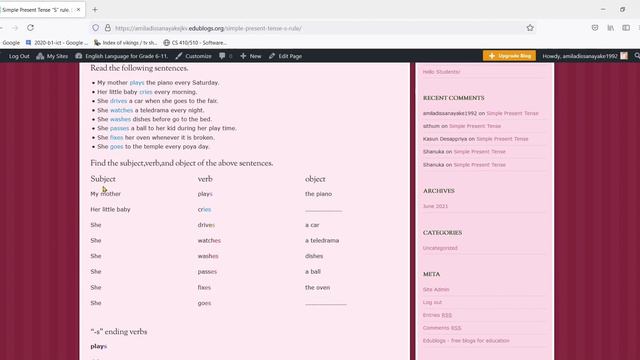The height and width of the screenshot is (360, 640).
Task: Open Edublogs free blogs for education link
Action: pos(466,340)
